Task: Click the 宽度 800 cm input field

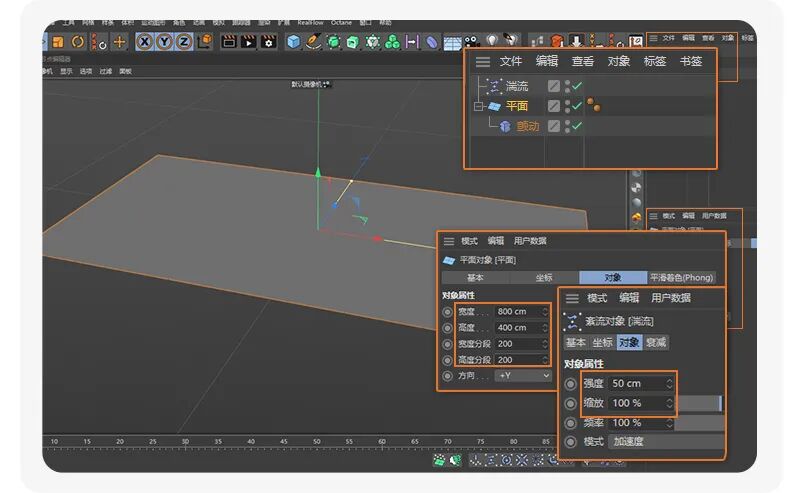Action: (x=521, y=311)
